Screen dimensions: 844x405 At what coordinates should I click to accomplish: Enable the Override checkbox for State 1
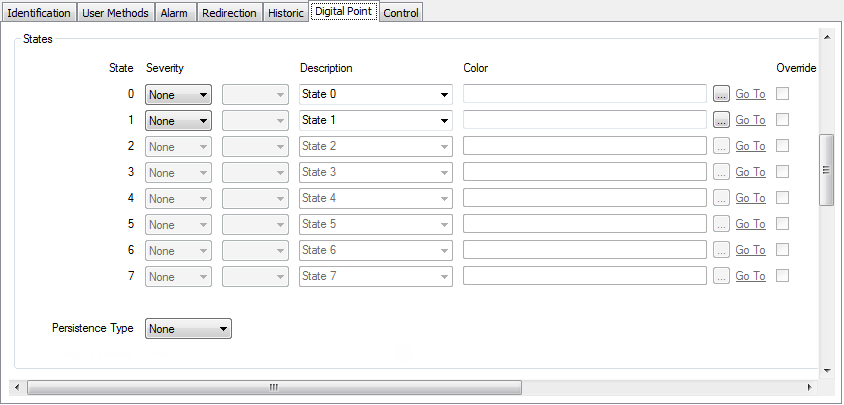(x=783, y=120)
